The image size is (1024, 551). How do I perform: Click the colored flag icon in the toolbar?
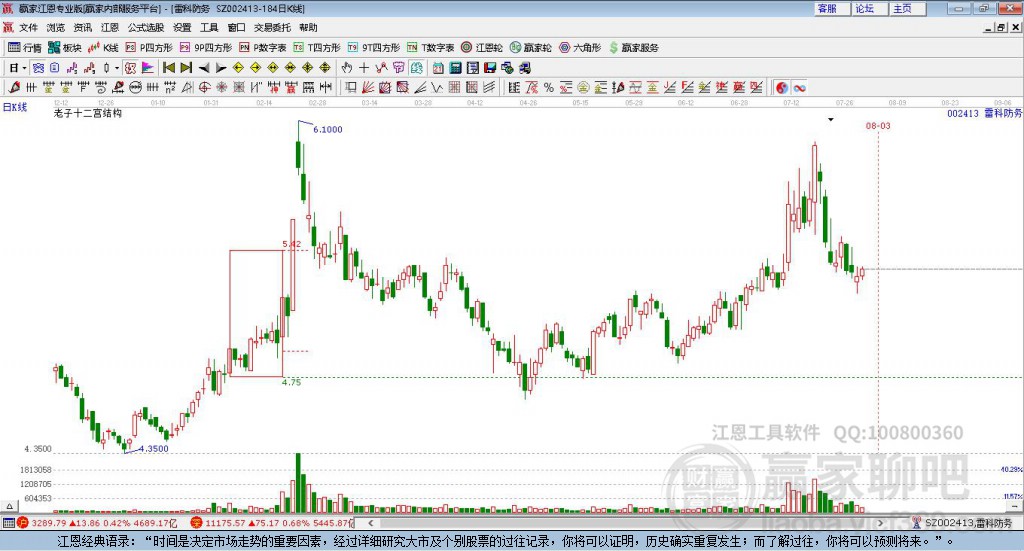coord(148,68)
